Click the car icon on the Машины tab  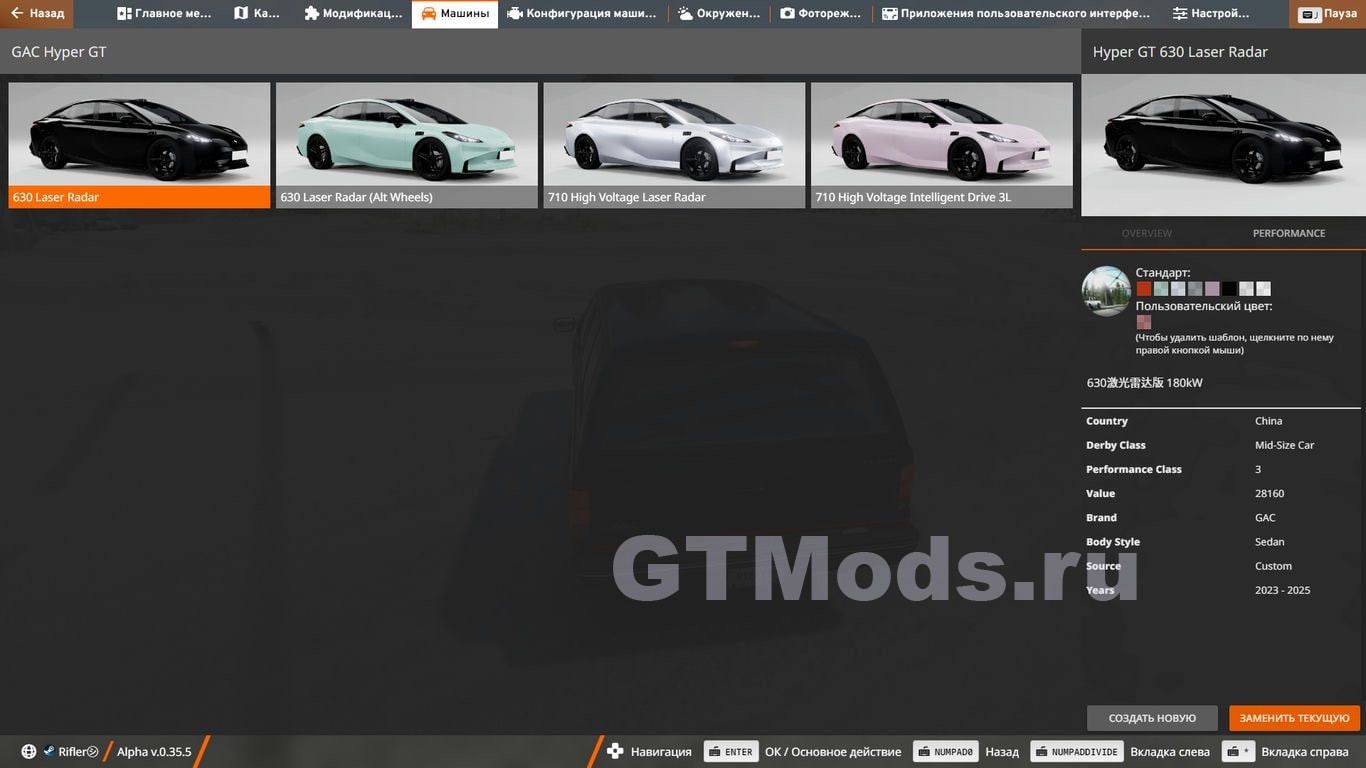pyautogui.click(x=428, y=14)
